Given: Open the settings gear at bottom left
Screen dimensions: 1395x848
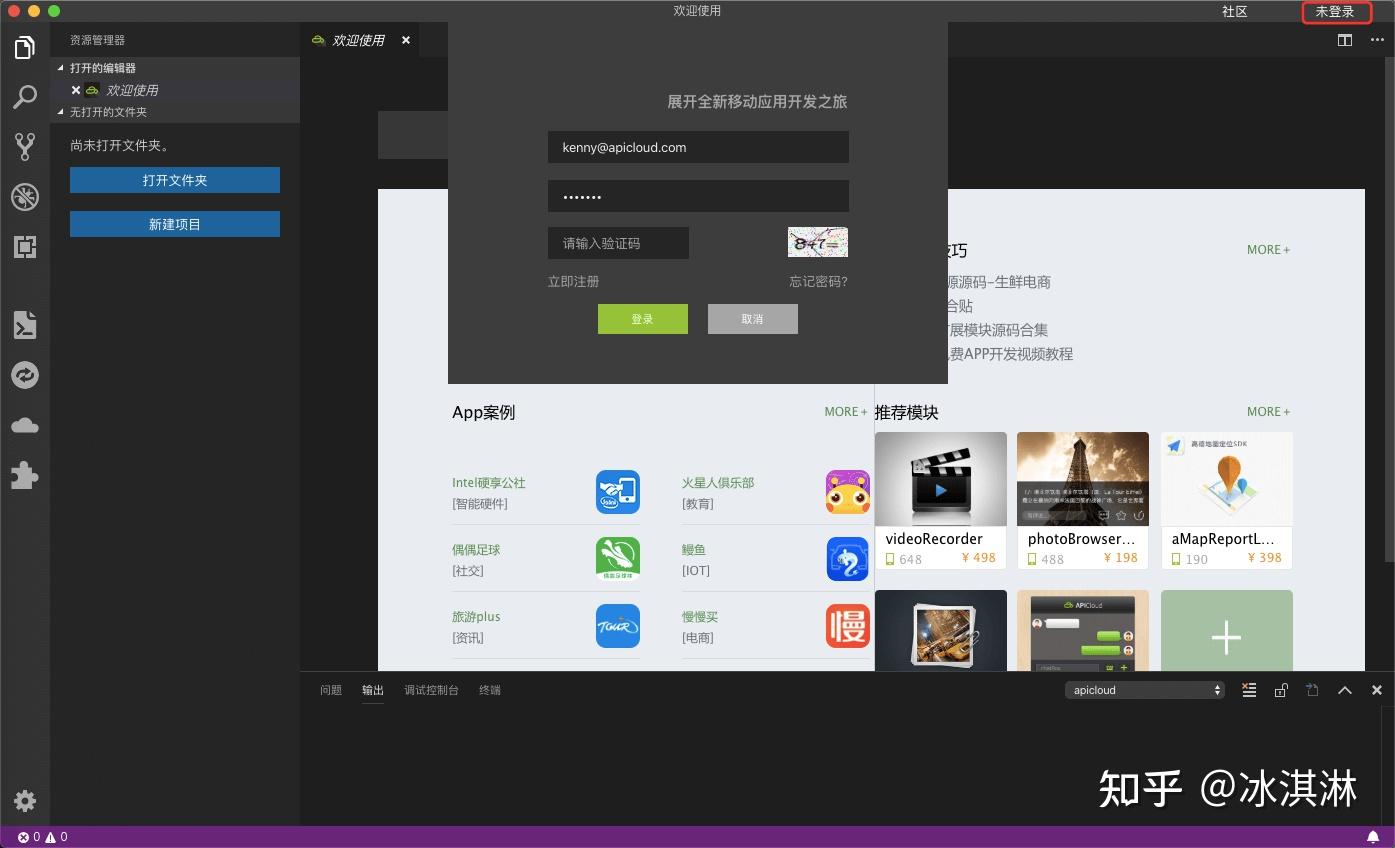Looking at the screenshot, I should pos(25,801).
